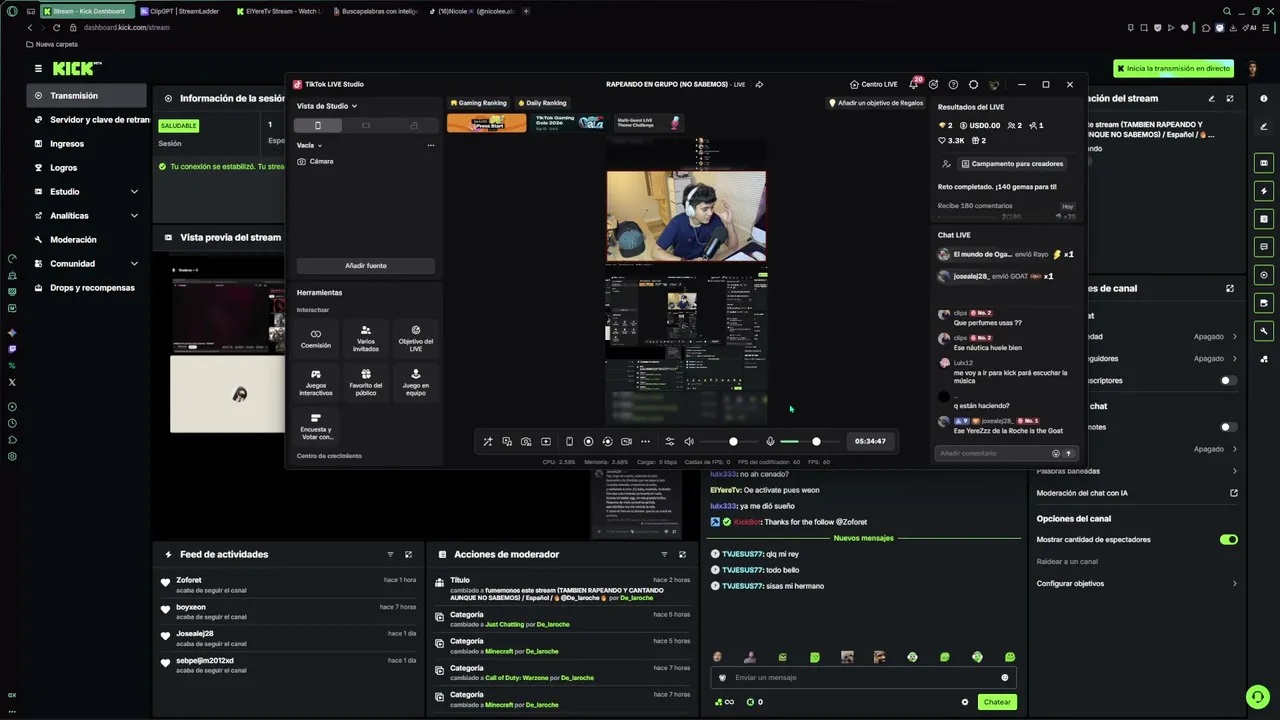The image size is (1280, 720).
Task: Expand the Feed de actividades panel
Action: (x=408, y=554)
